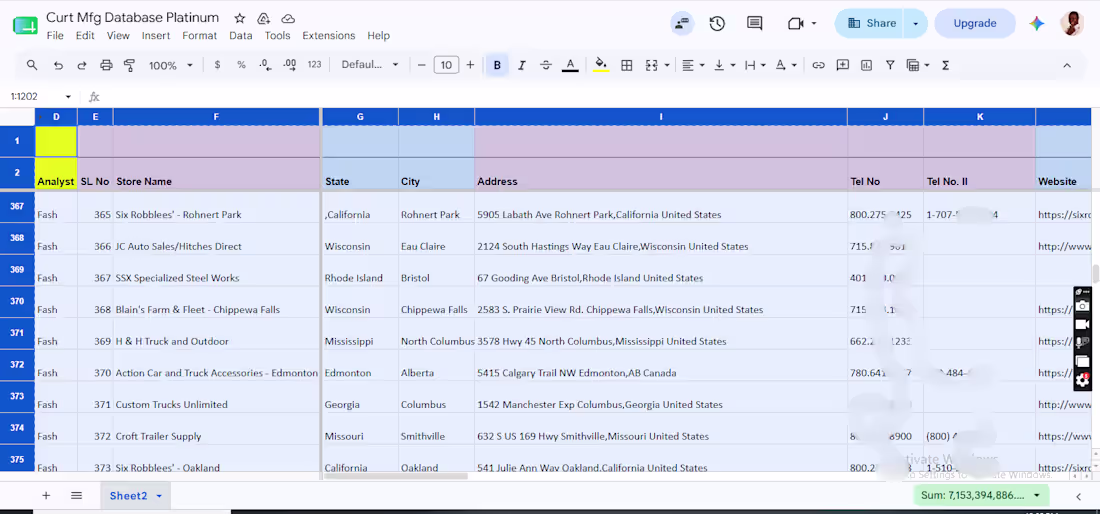Image resolution: width=1100 pixels, height=514 pixels.
Task: Toggle Italic formatting
Action: (521, 65)
